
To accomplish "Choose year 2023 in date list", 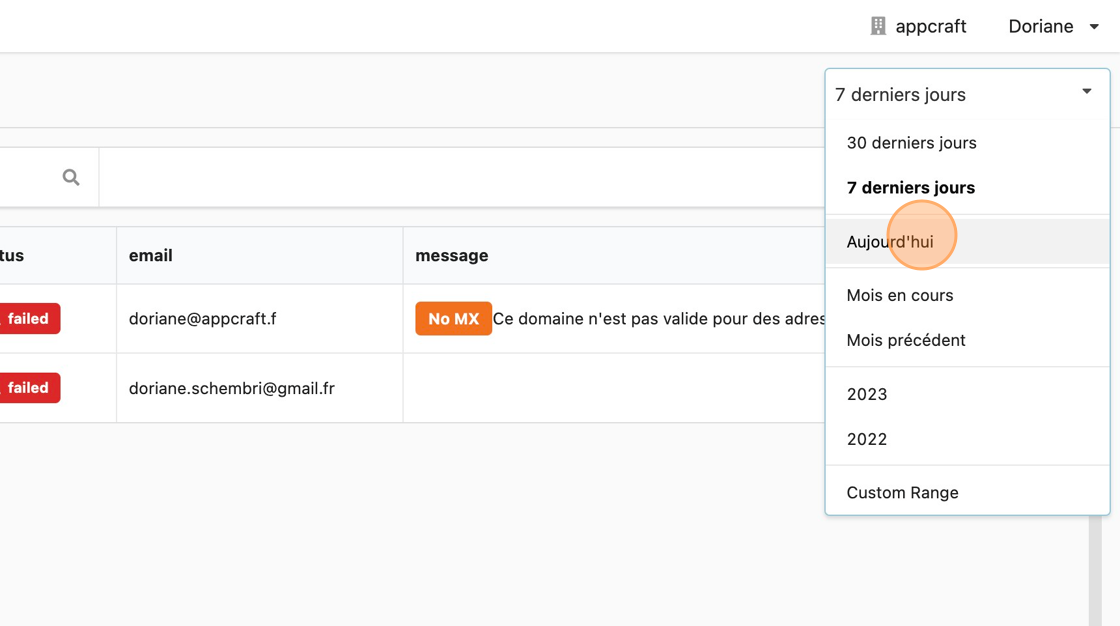I will pos(867,394).
